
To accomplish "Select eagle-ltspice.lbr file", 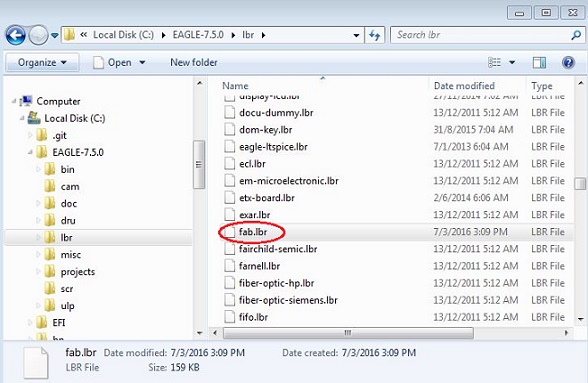I will [273, 147].
